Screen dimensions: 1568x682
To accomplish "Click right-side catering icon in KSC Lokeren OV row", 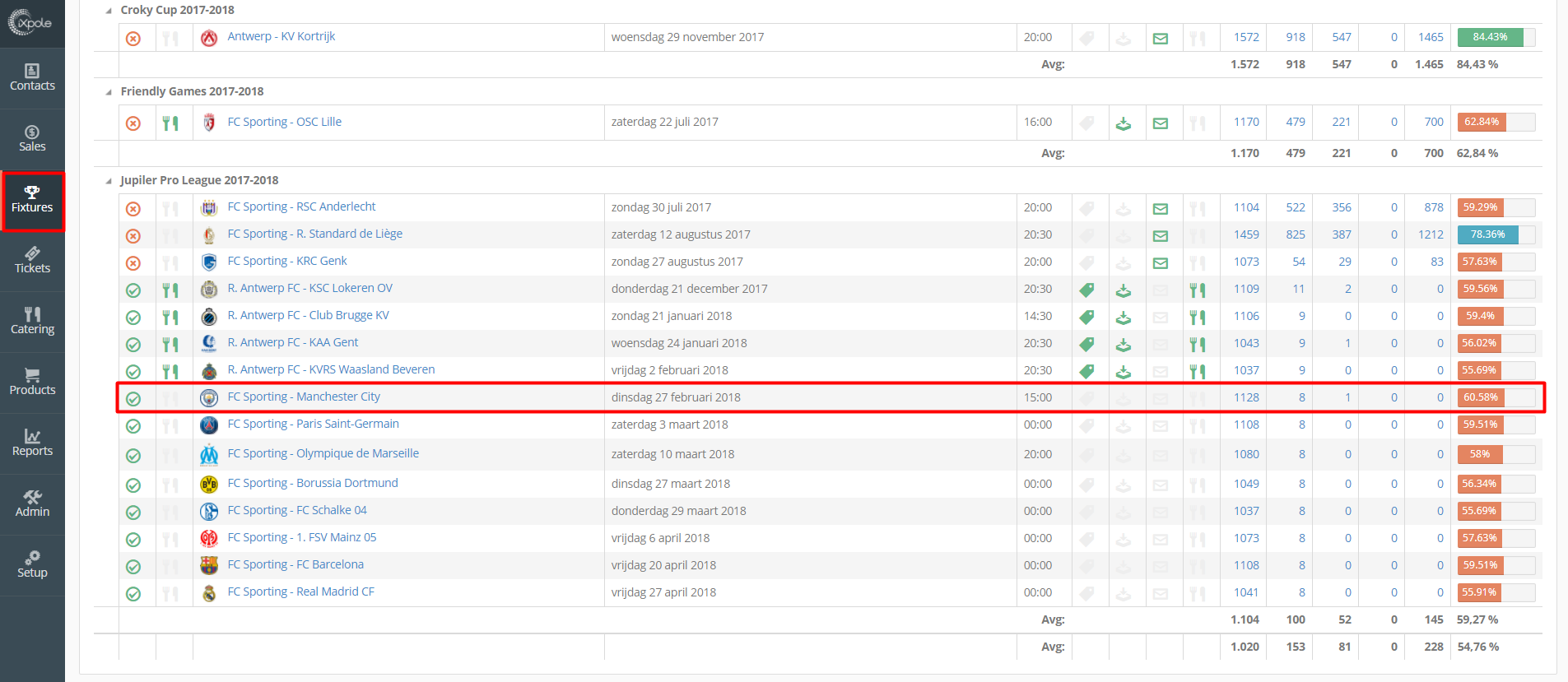I will tap(1198, 290).
